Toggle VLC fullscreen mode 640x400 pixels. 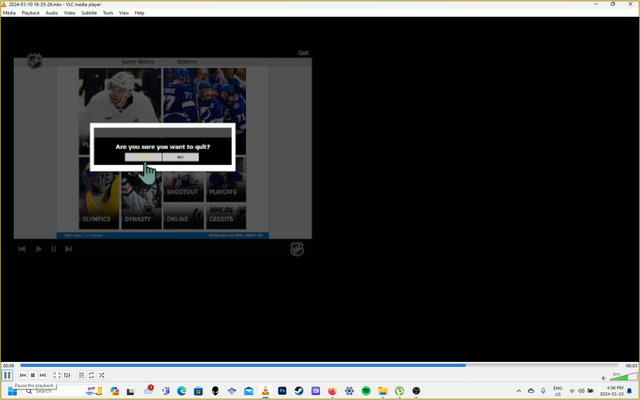tap(57, 375)
